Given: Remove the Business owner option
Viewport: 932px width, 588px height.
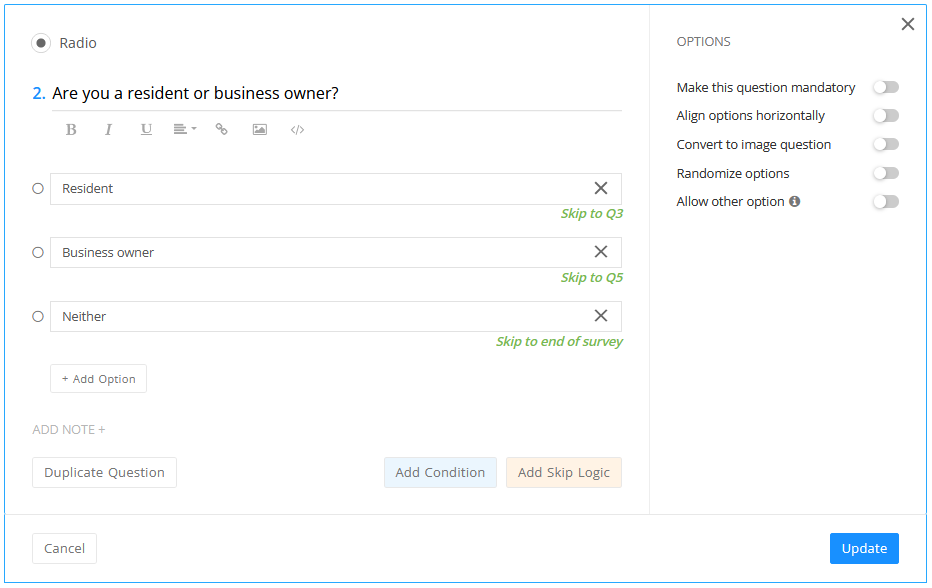Looking at the screenshot, I should pos(601,252).
